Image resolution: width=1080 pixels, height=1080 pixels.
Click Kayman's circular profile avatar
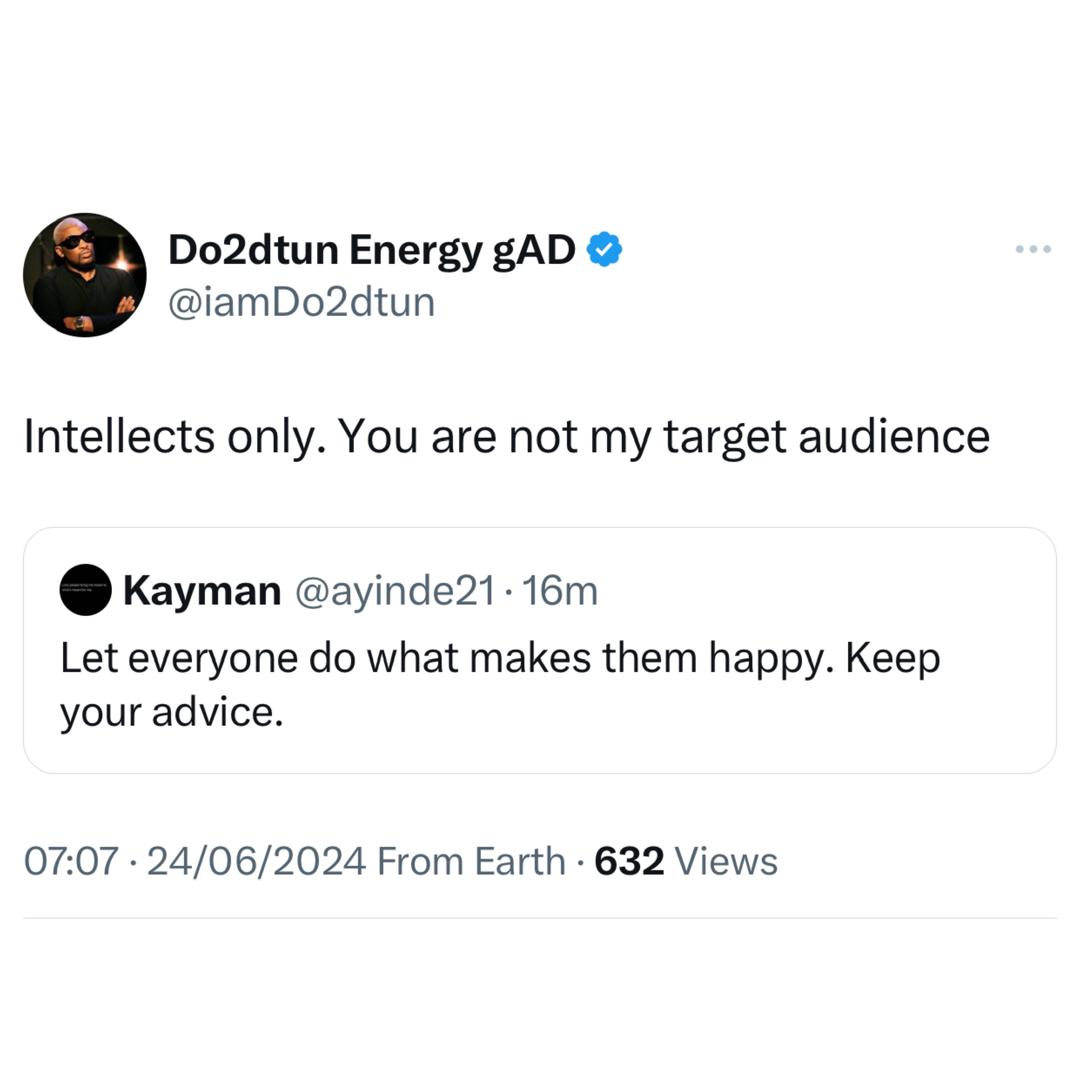[86, 590]
